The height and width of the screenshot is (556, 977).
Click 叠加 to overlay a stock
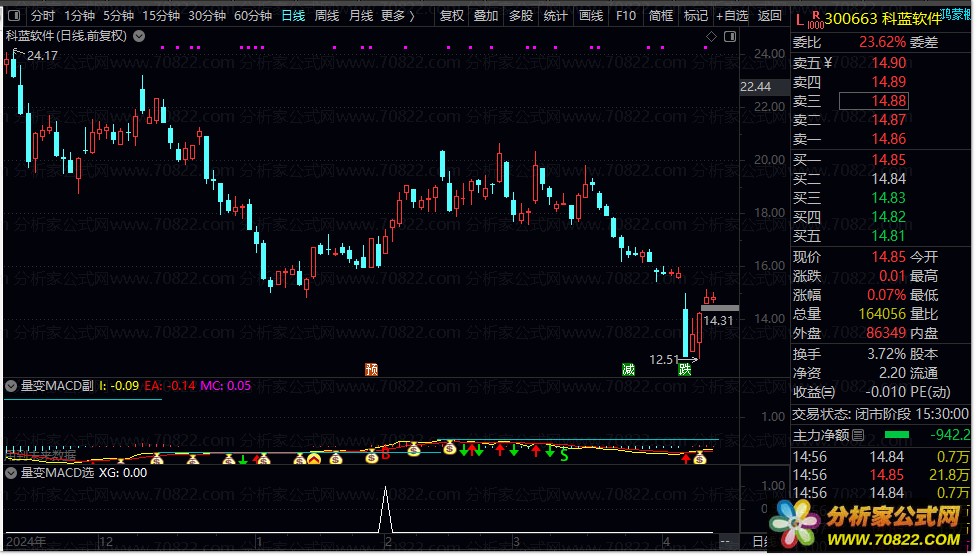click(x=486, y=16)
